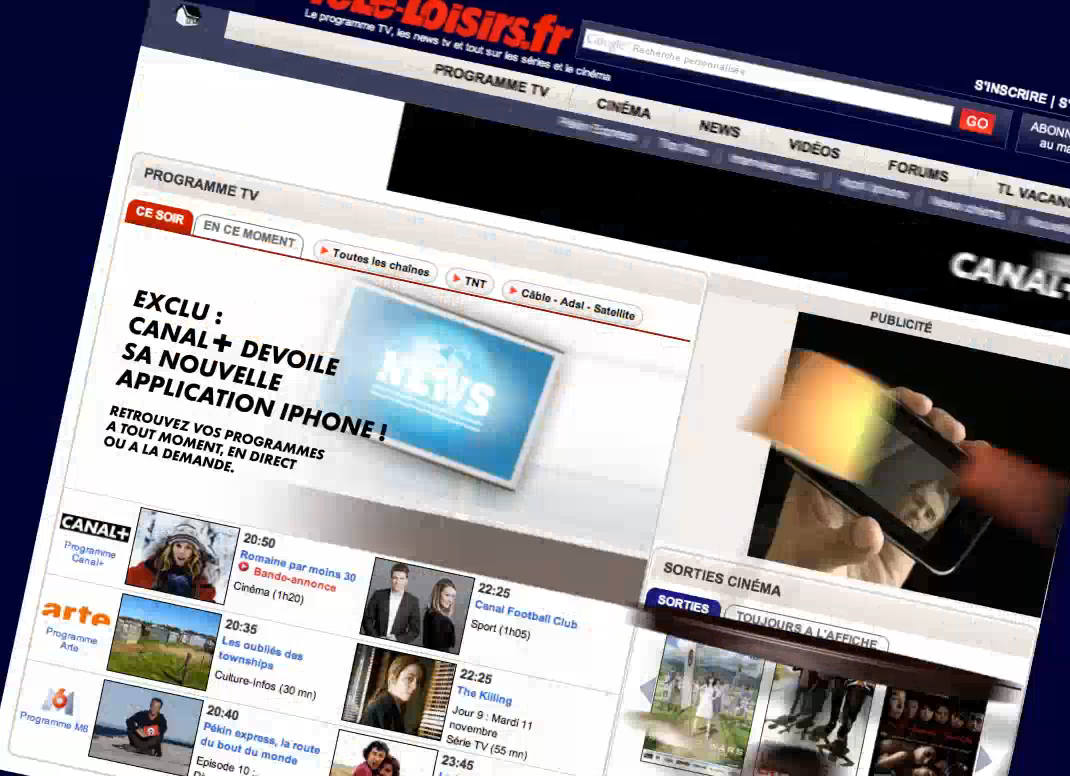
Task: Click the left arrow in the Sorties Cinéma carousel
Action: pos(648,688)
